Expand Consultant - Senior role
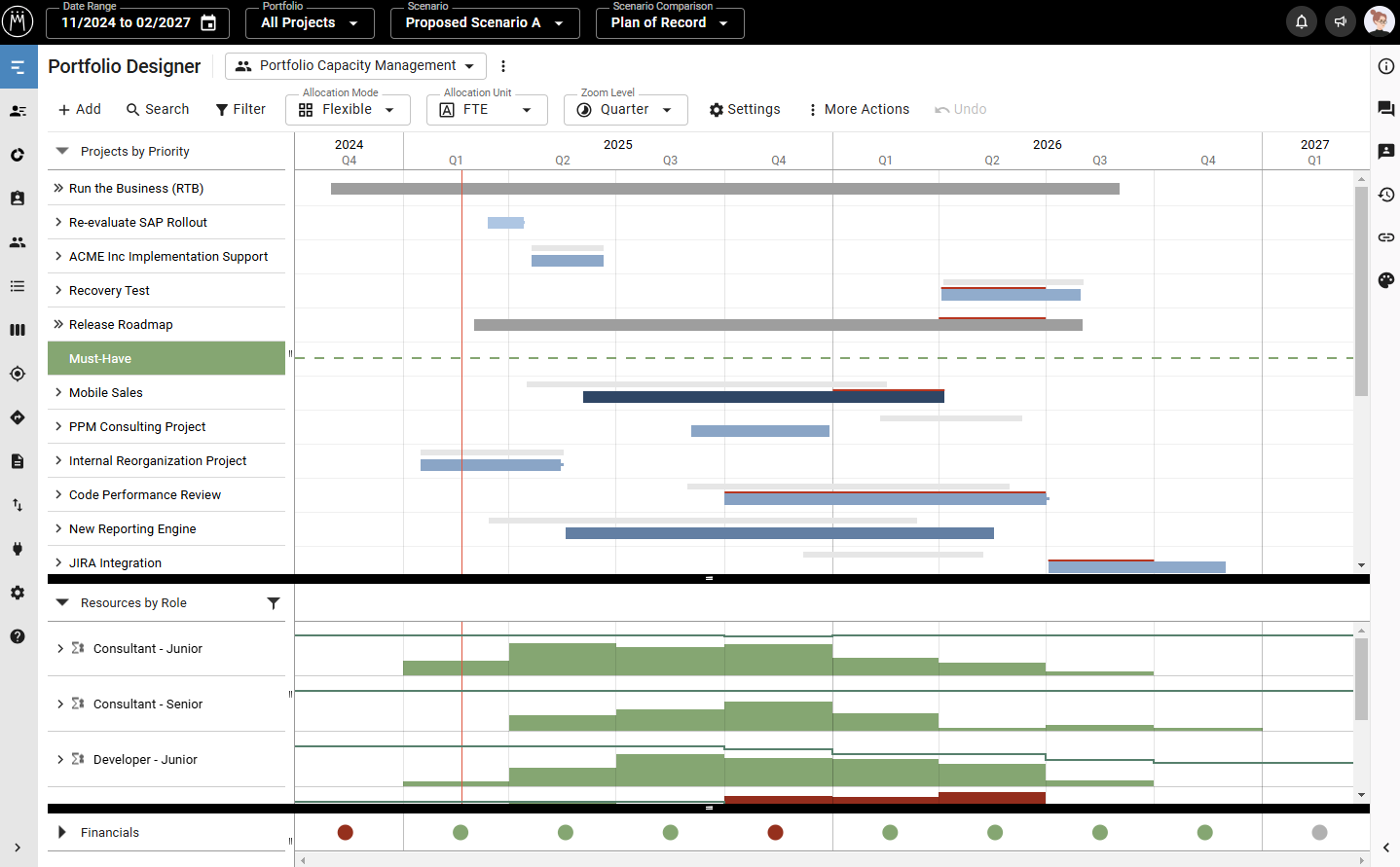 coord(60,704)
